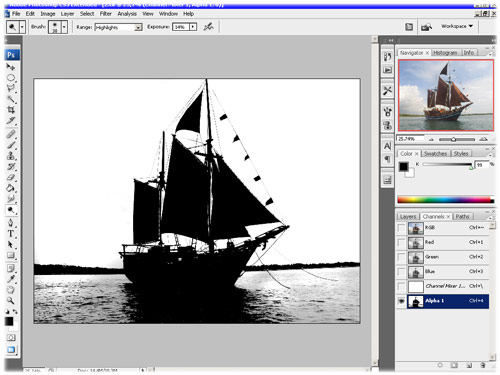
Task: Select the Slice tool
Action: [11, 120]
